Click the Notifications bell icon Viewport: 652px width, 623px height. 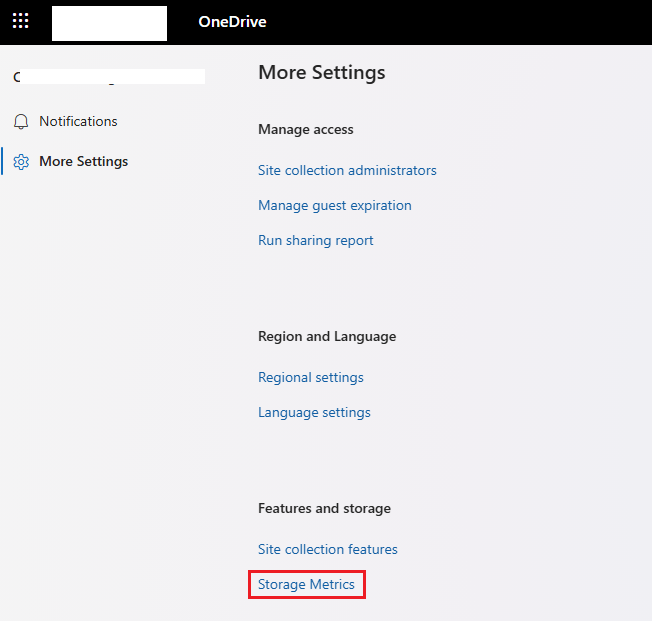coord(21,122)
